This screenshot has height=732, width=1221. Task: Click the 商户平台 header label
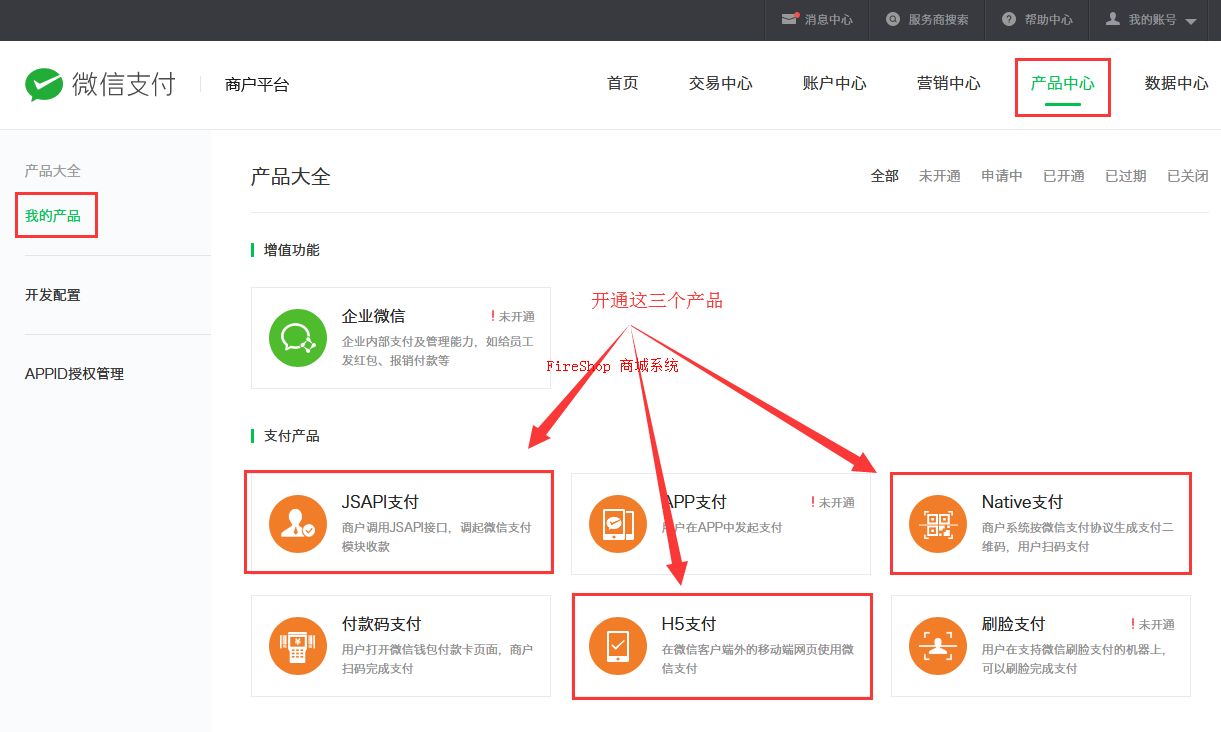click(x=257, y=85)
